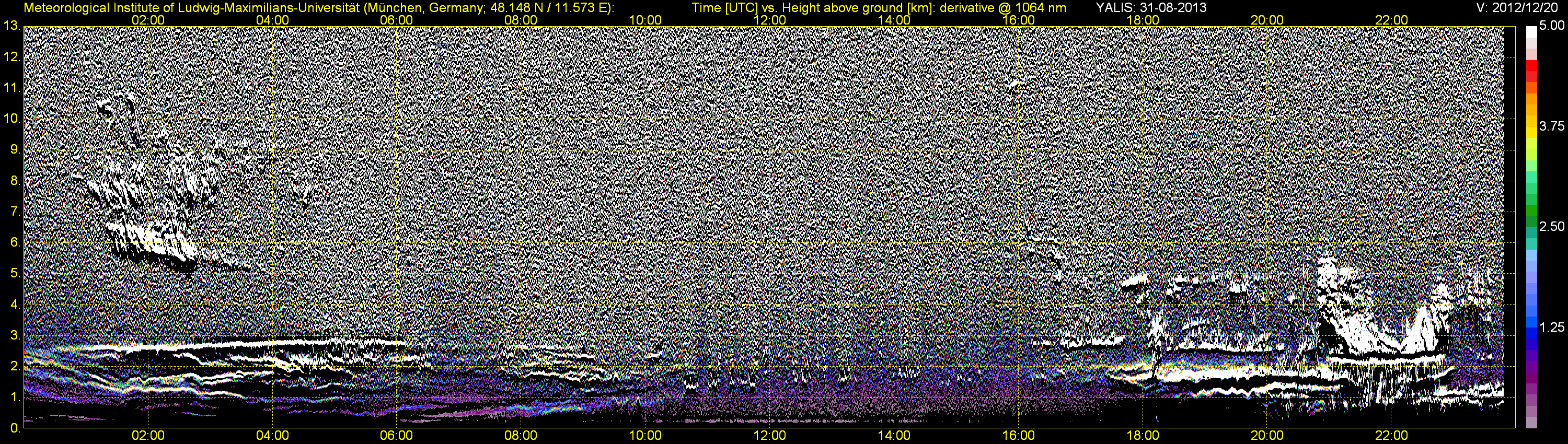The image size is (1568, 444).
Task: Click the 18:00 label on the top time axis
Action: pos(1143,20)
